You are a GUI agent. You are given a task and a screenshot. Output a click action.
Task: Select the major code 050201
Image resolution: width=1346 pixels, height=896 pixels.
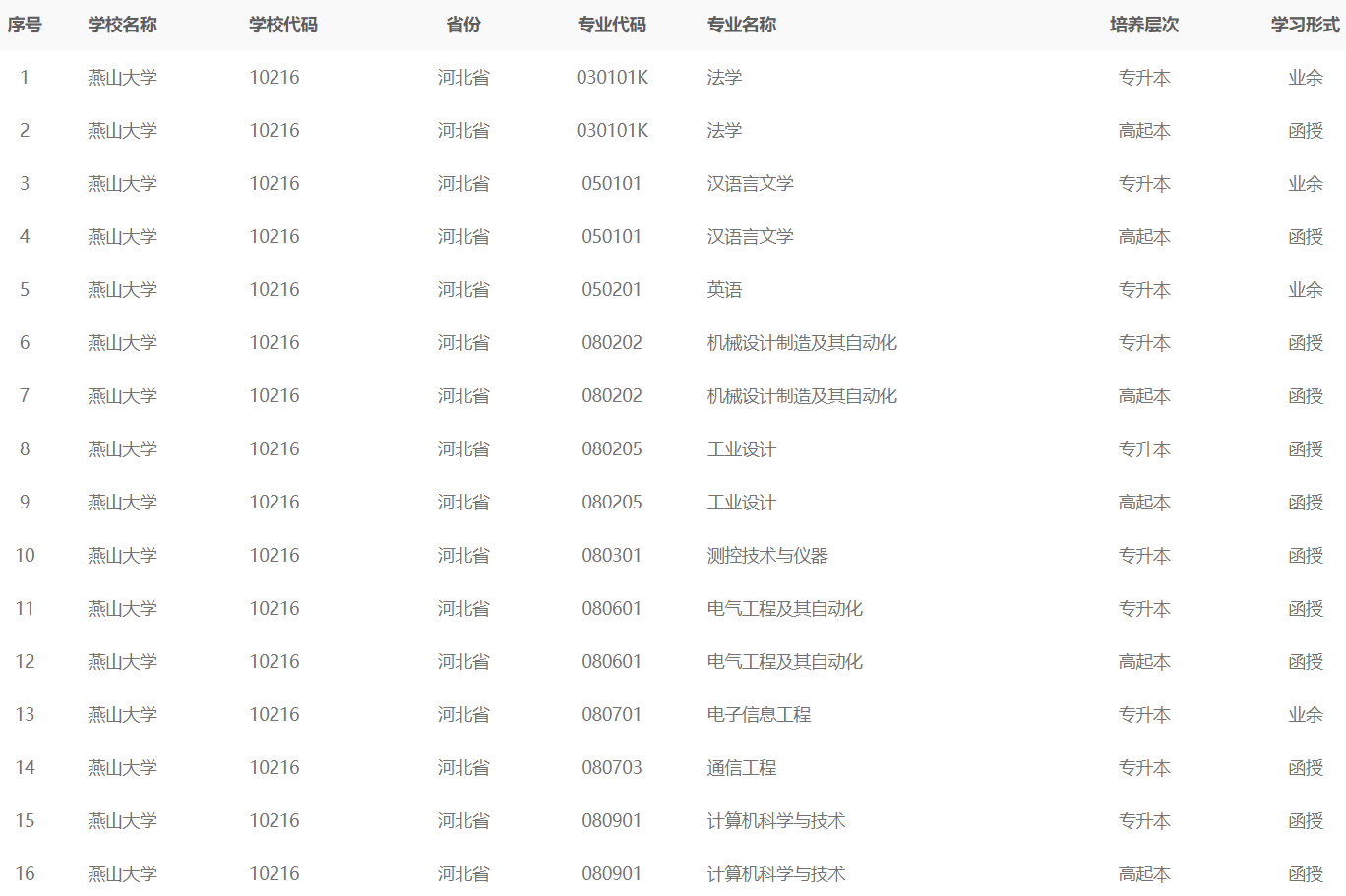pyautogui.click(x=612, y=290)
